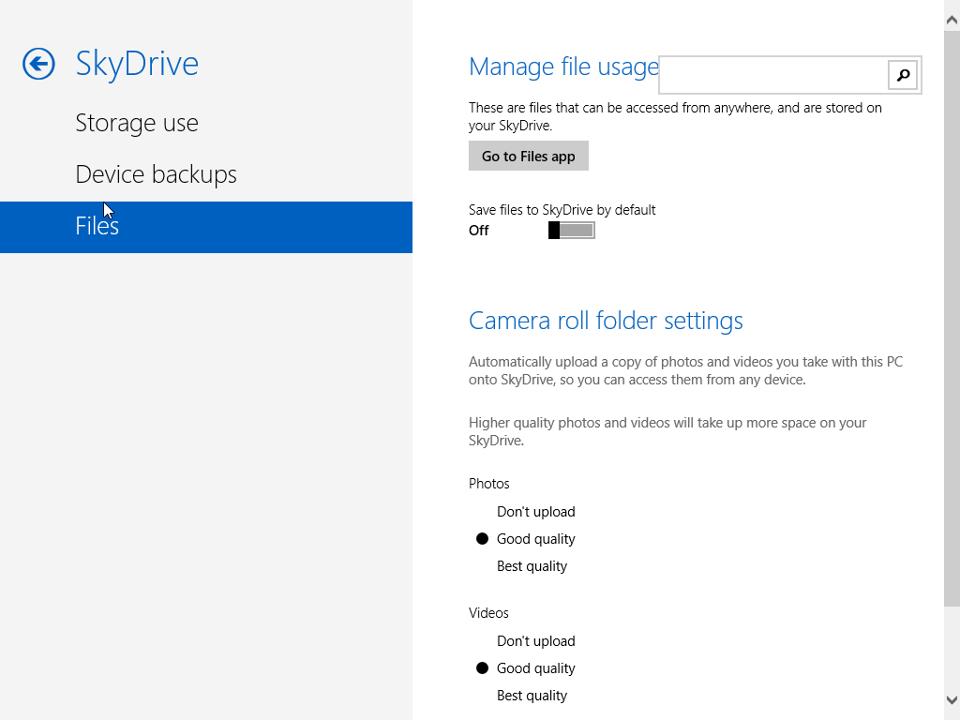The image size is (960, 720).
Task: Click the Go to Files app button
Action: tap(528, 156)
